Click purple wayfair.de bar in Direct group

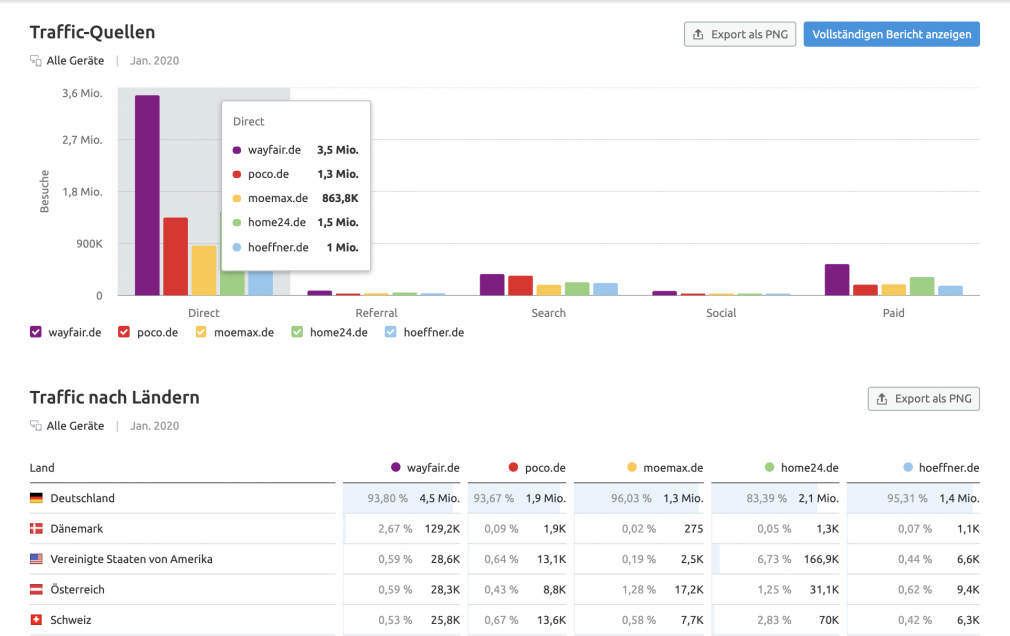tap(148, 195)
